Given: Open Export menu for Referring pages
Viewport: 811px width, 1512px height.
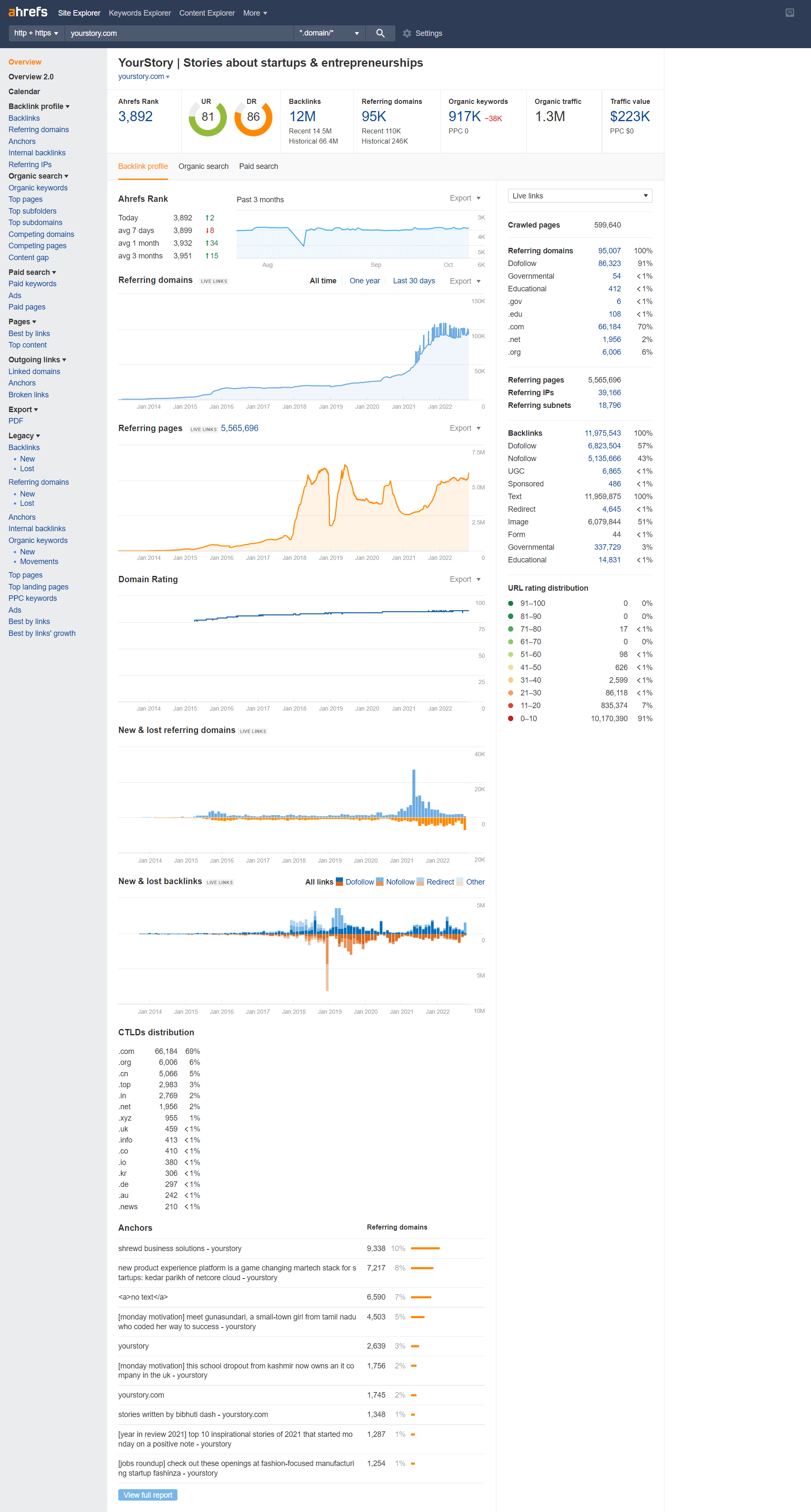Looking at the screenshot, I should pyautogui.click(x=465, y=429).
